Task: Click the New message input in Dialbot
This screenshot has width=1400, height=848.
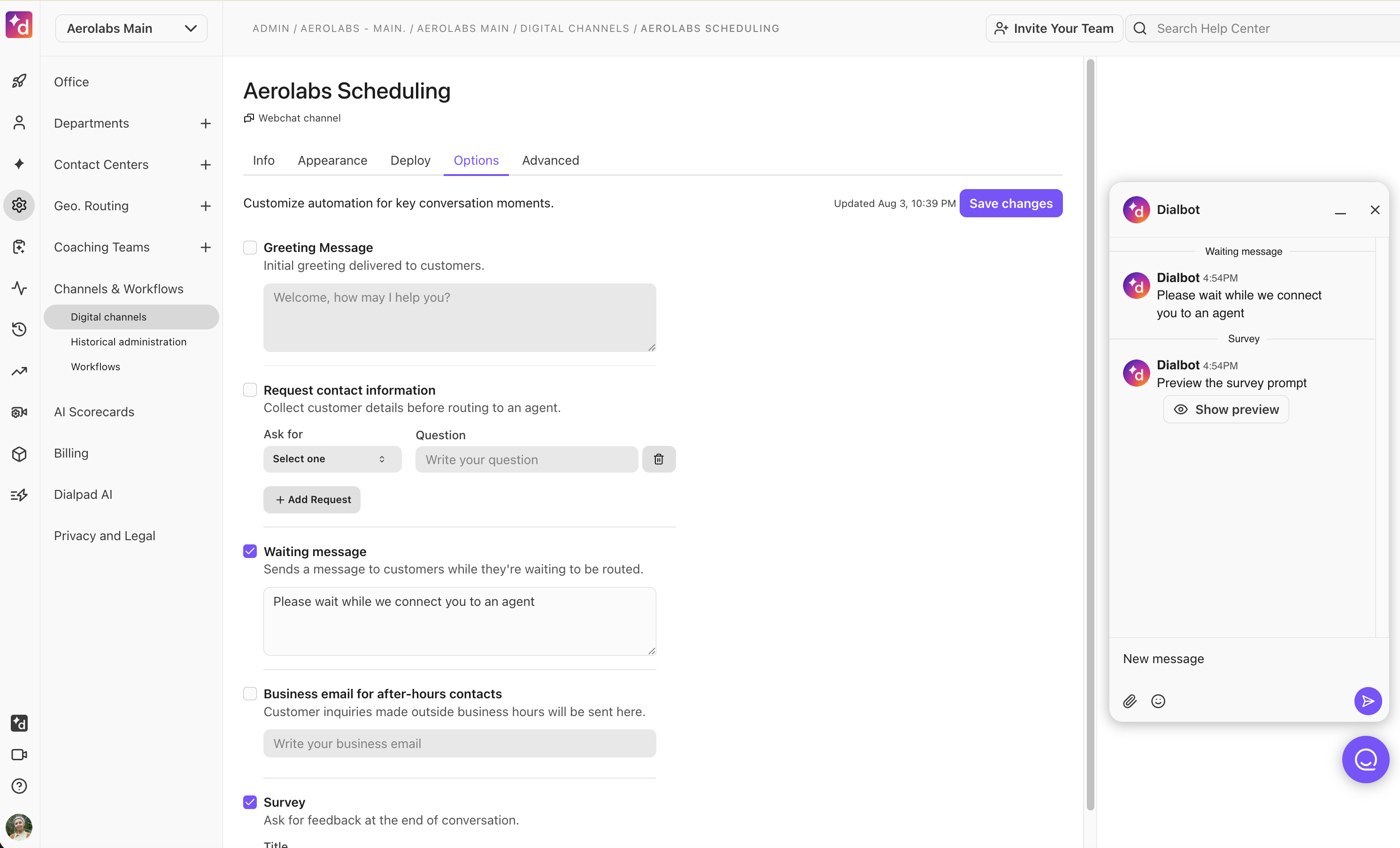Action: click(1249, 659)
